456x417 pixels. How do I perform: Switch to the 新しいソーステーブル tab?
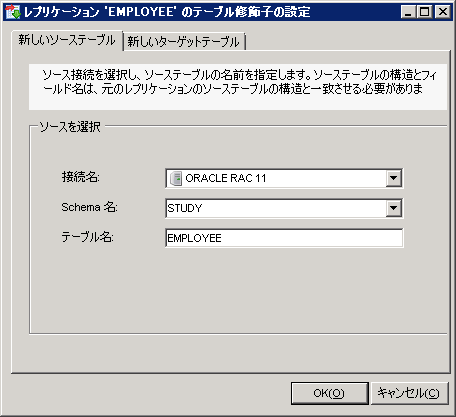tap(67, 40)
